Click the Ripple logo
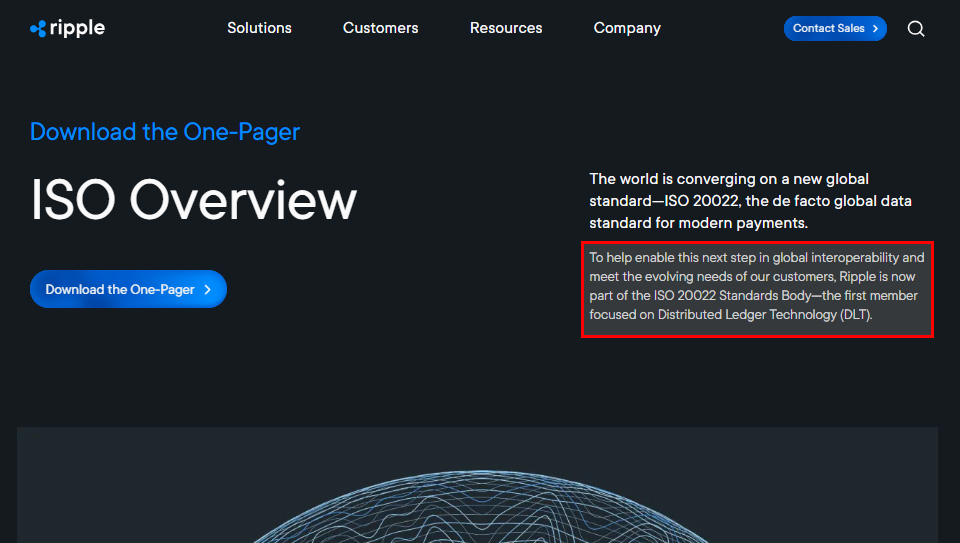This screenshot has width=960, height=543. click(x=67, y=28)
